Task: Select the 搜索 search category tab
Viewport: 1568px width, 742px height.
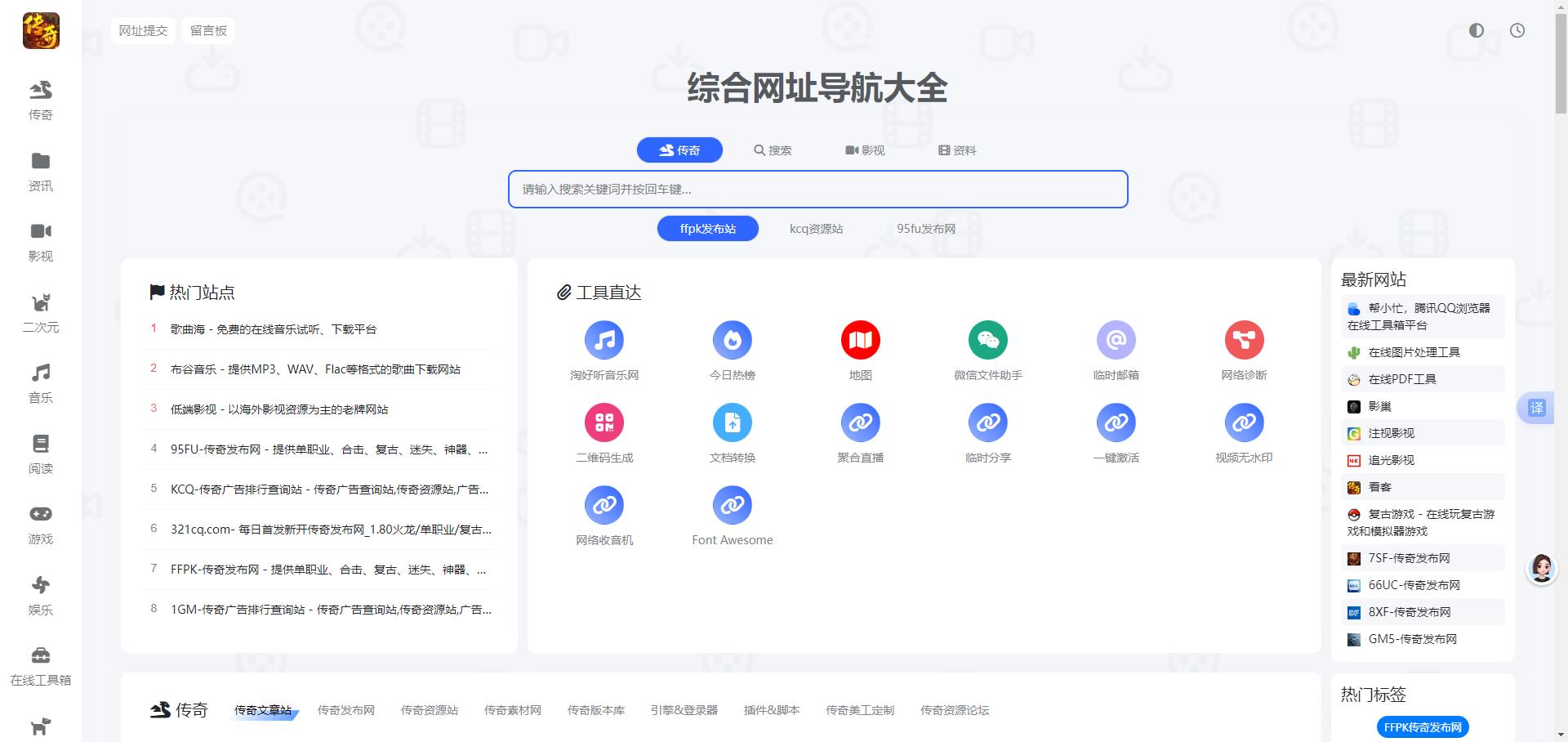Action: tap(773, 150)
